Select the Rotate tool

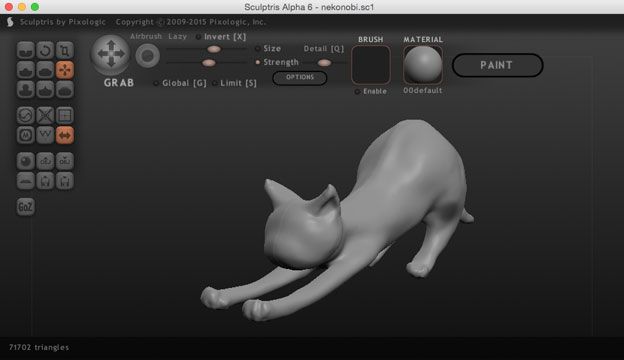coord(45,51)
